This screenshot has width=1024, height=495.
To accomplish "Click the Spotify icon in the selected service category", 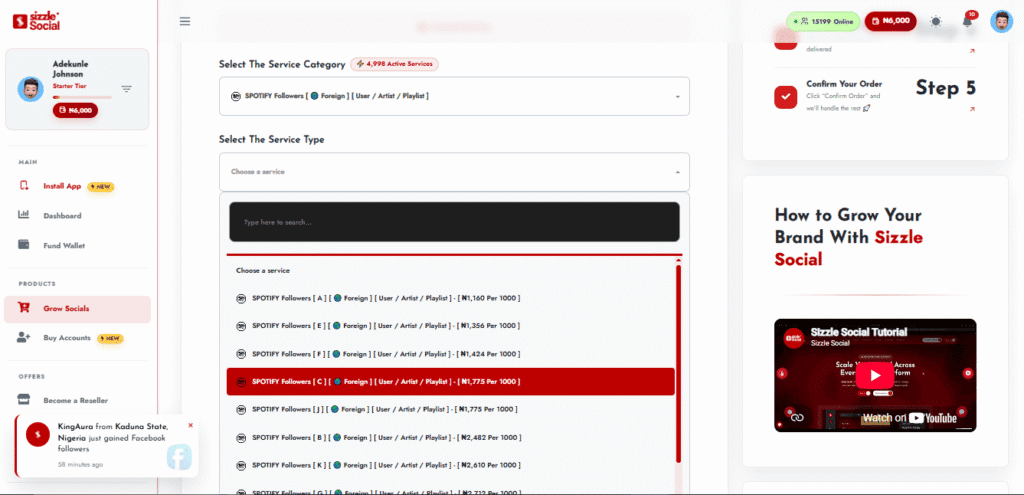I will (x=236, y=96).
